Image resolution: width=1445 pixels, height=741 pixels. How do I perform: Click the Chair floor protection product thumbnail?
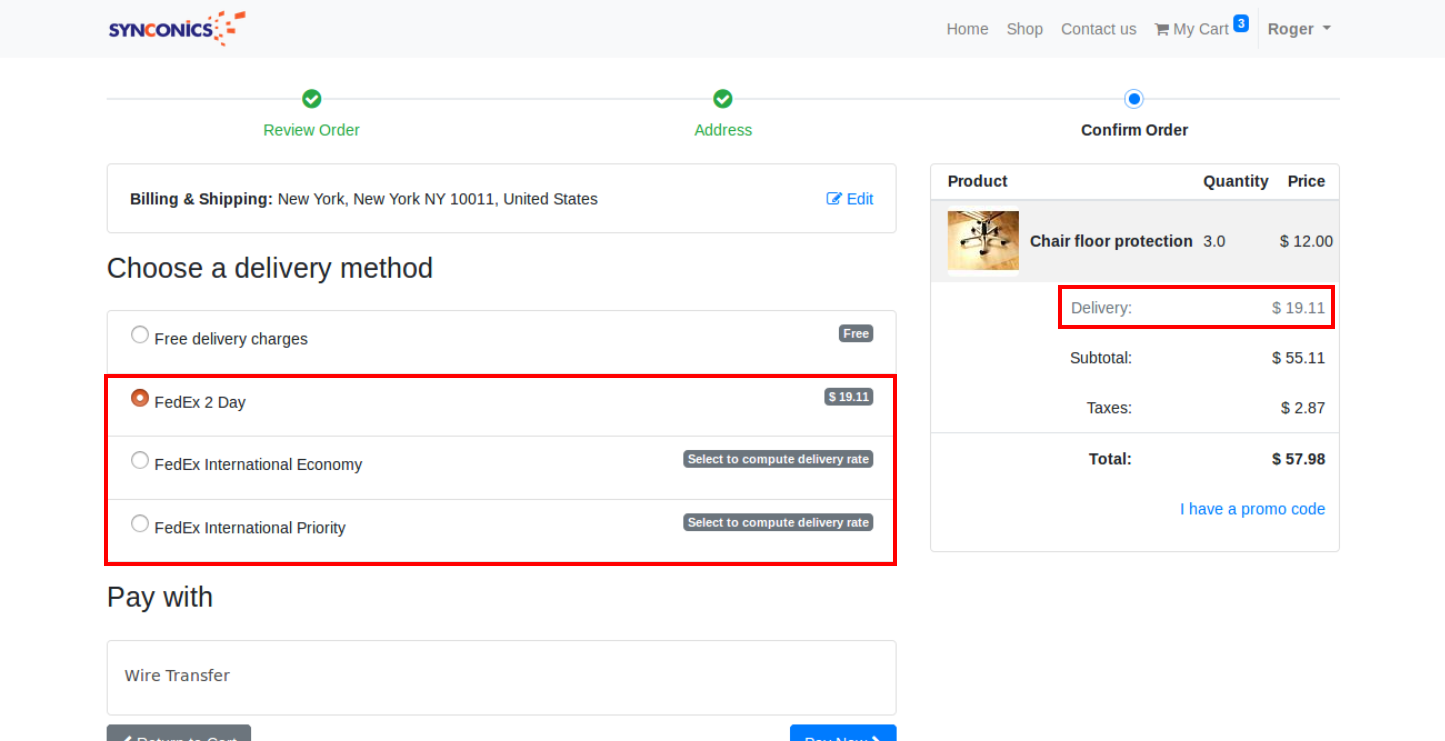[983, 241]
